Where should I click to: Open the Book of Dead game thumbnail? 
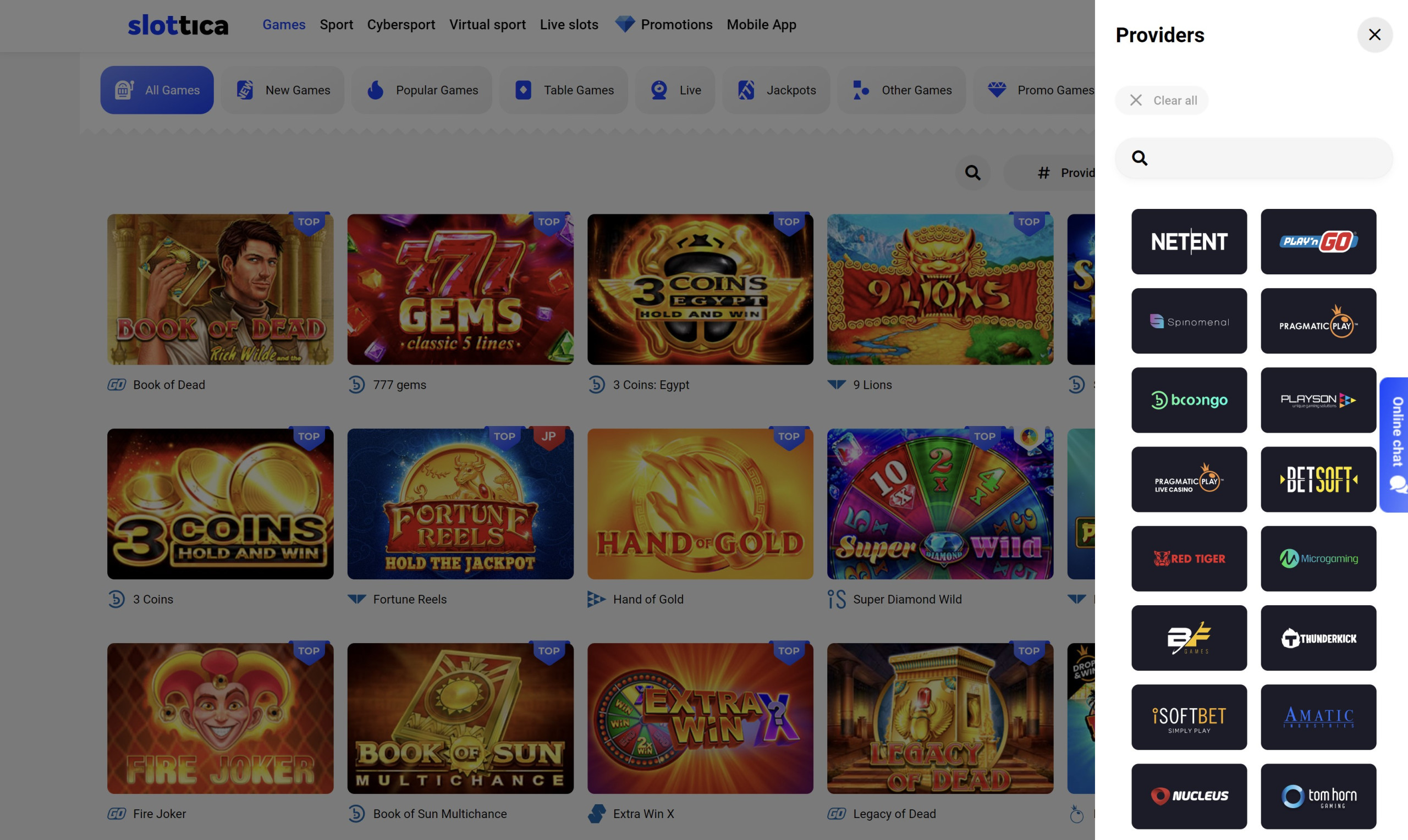[220, 289]
